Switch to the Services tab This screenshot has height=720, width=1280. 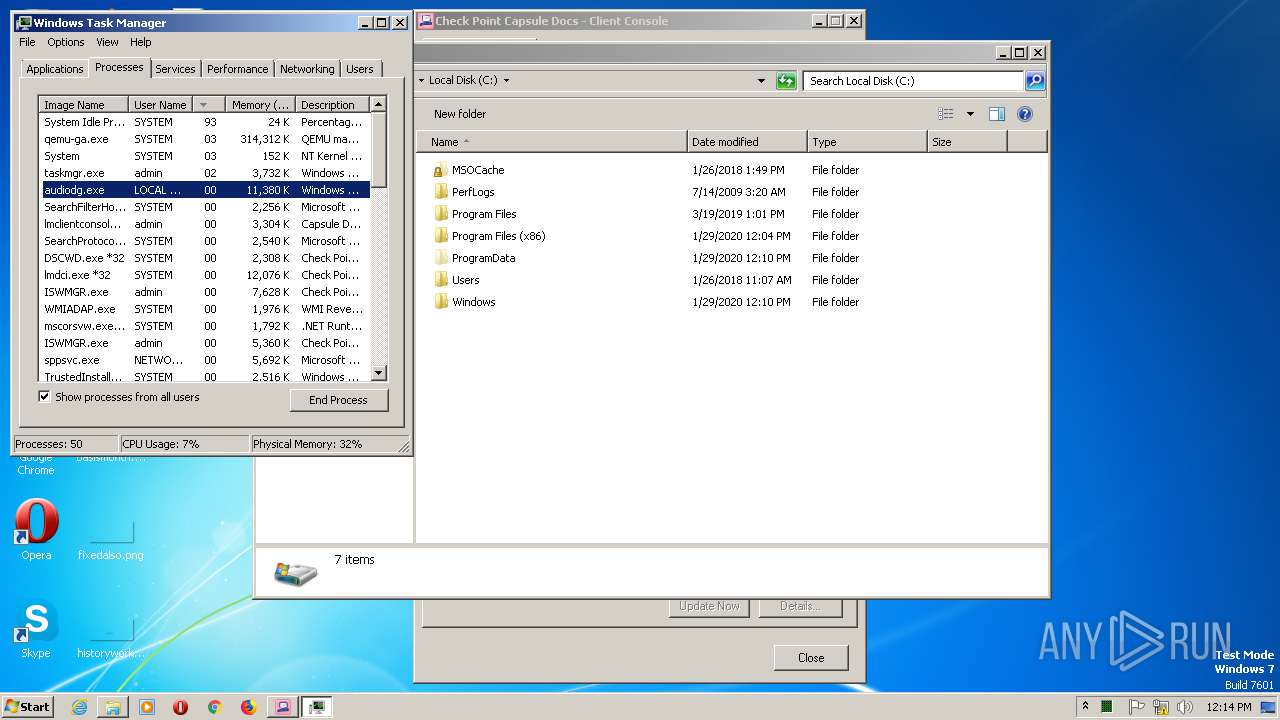click(x=175, y=69)
